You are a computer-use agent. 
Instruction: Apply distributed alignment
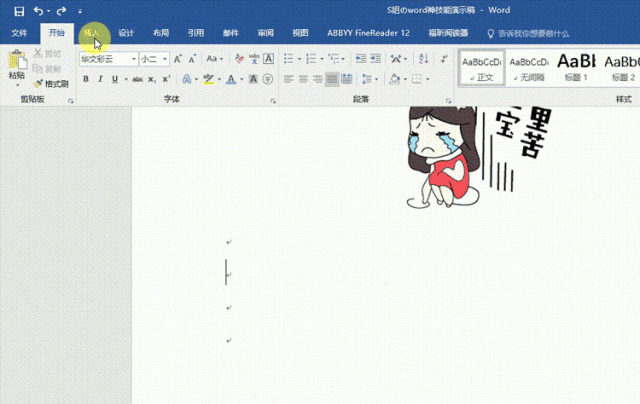coord(347,79)
